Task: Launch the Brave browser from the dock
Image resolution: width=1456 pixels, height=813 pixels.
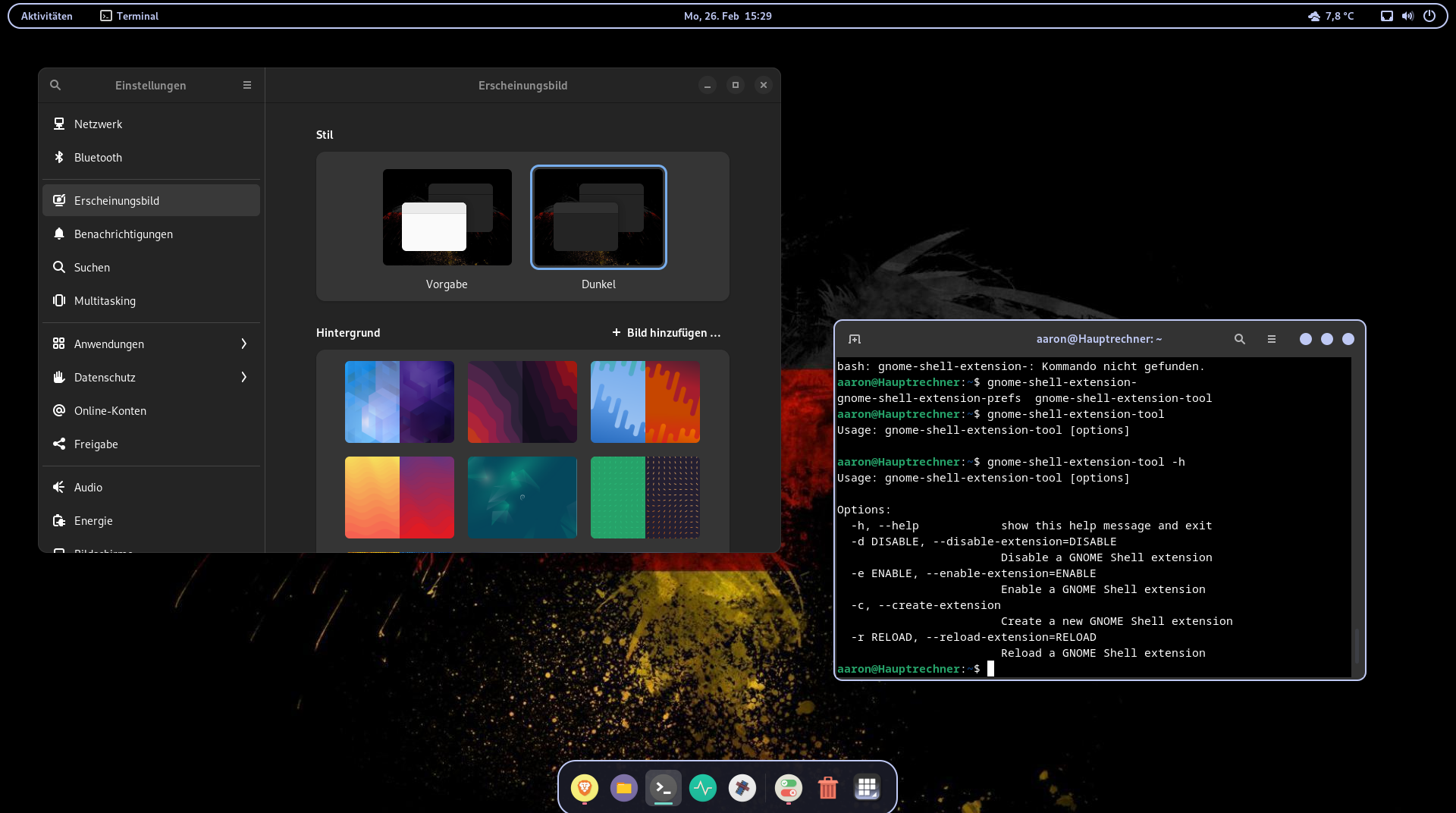Action: tap(583, 788)
